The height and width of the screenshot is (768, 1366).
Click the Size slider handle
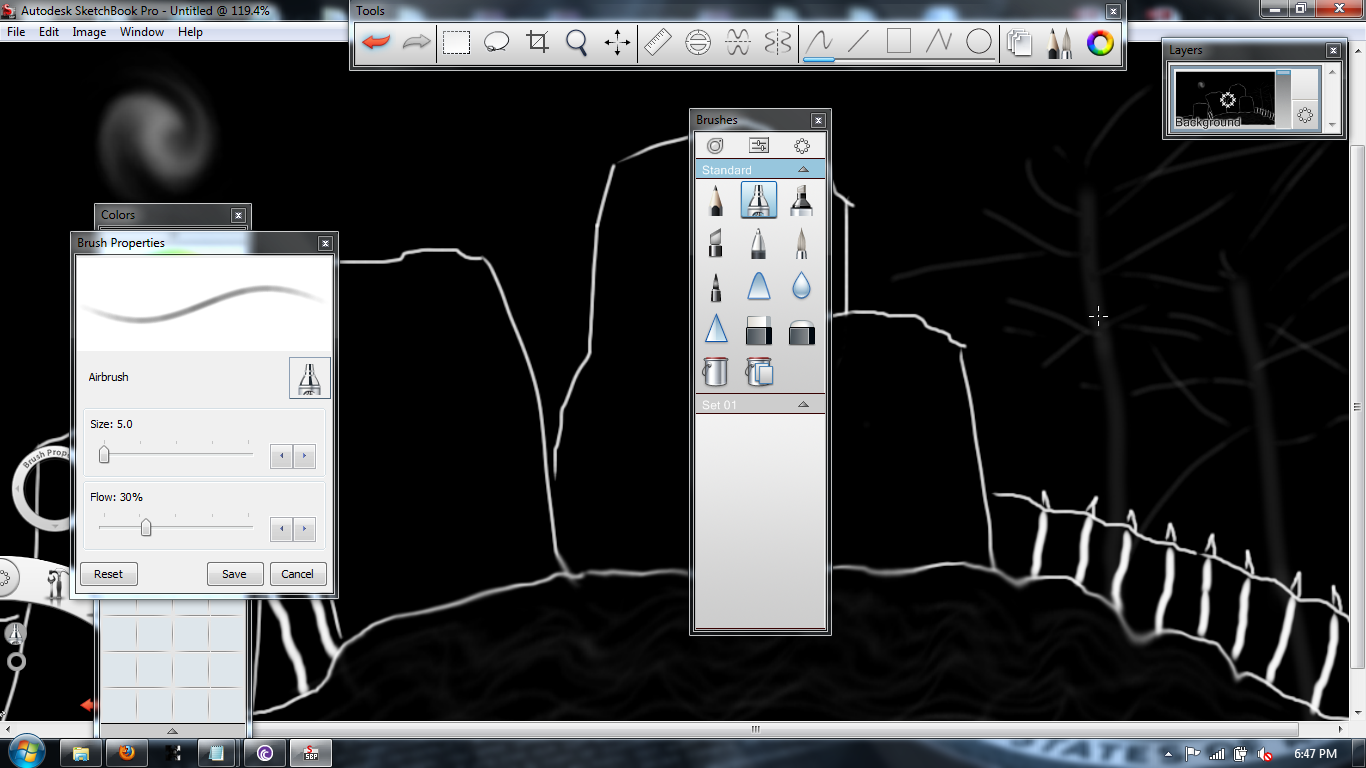coord(104,455)
